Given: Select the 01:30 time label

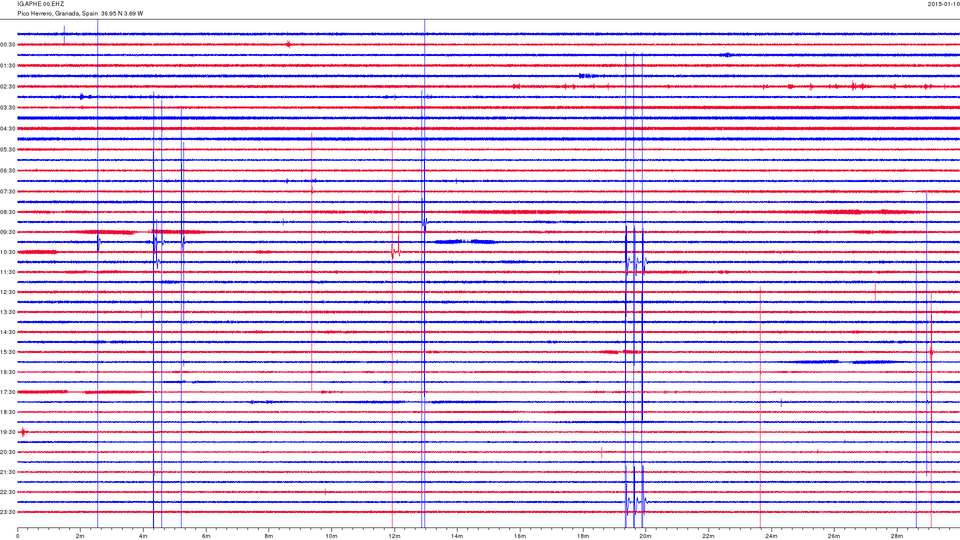Looking at the screenshot, I should (x=8, y=66).
